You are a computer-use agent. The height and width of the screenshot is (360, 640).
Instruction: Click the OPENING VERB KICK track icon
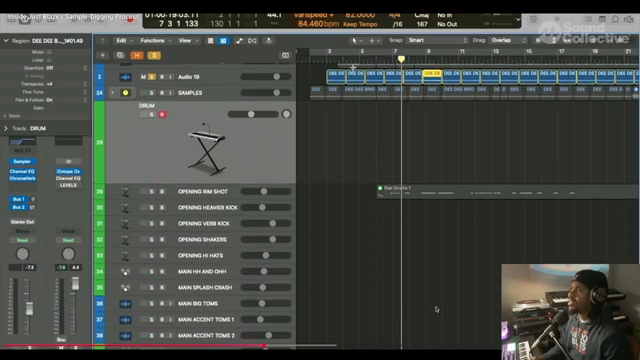[125, 224]
